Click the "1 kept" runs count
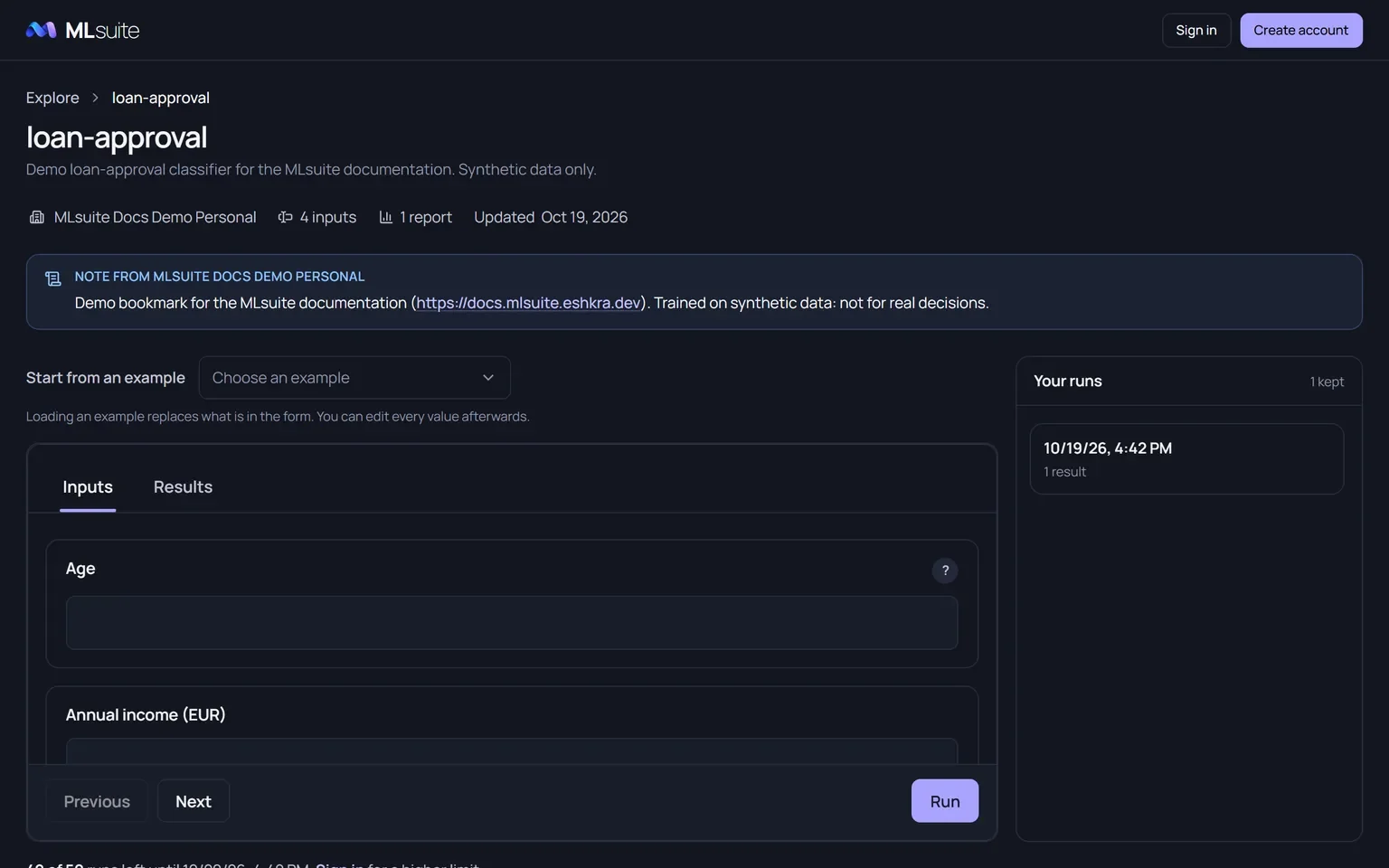This screenshot has height=868, width=1389. coord(1327,382)
